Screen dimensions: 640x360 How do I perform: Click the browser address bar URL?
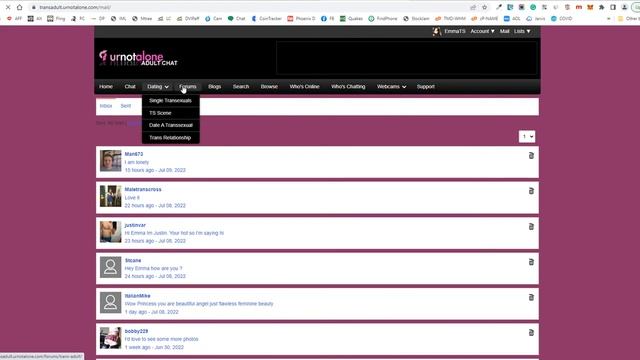pyautogui.click(x=75, y=7)
